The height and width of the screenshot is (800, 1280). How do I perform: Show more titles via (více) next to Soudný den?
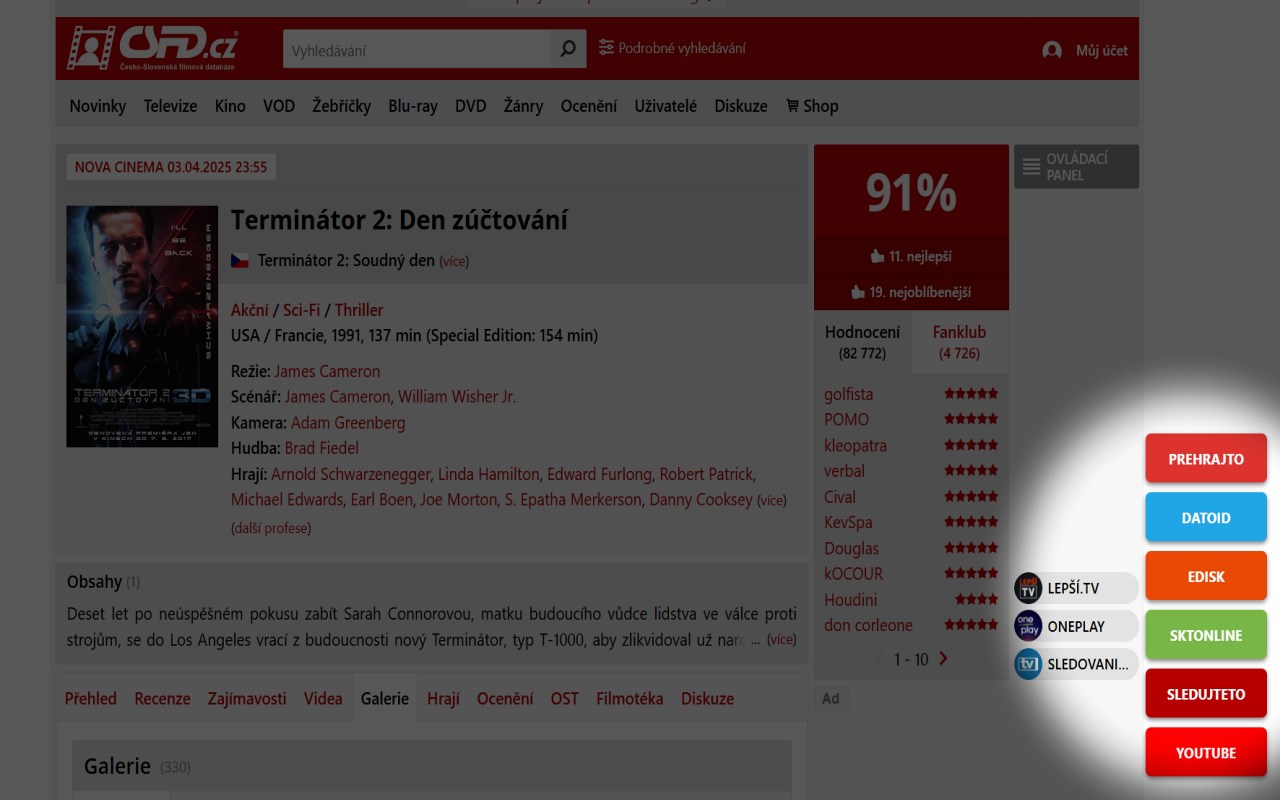click(454, 261)
